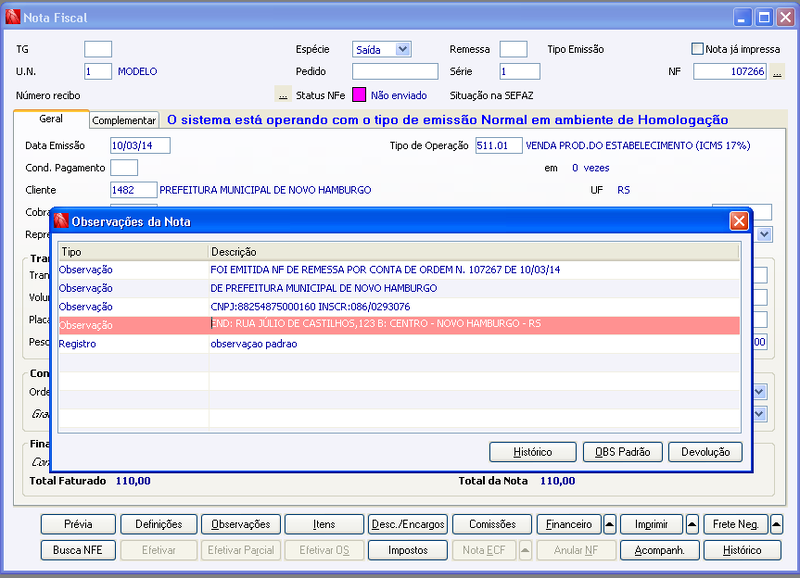The height and width of the screenshot is (578, 800).
Task: Click the Remessa input field
Action: [x=513, y=49]
